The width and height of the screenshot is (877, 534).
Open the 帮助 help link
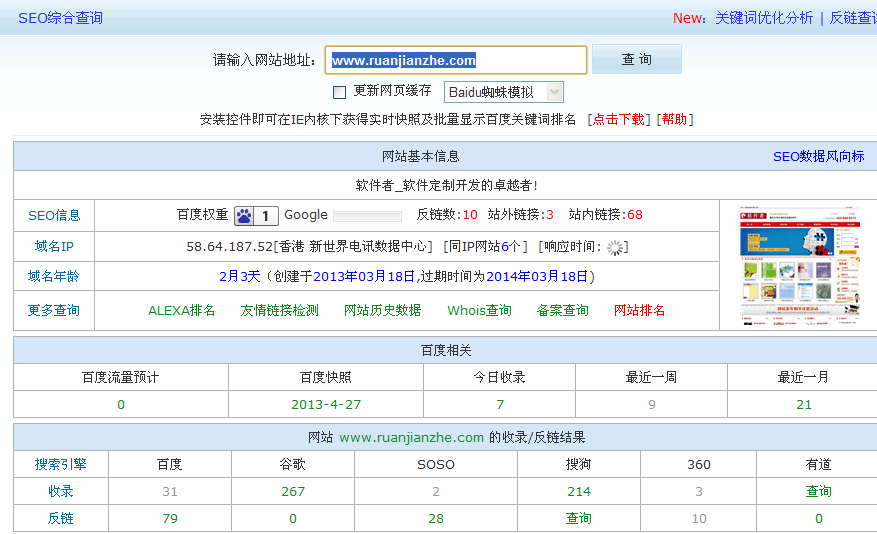coord(675,120)
